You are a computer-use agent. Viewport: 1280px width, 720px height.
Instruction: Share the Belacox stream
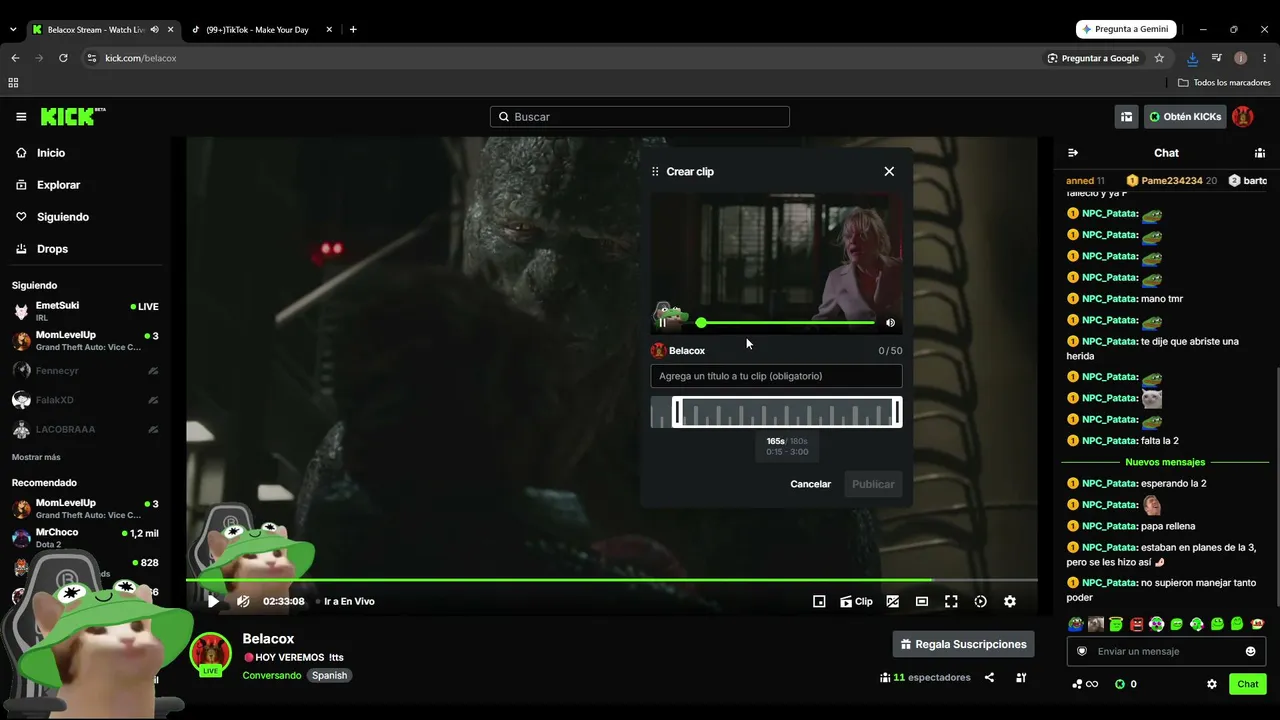(989, 677)
